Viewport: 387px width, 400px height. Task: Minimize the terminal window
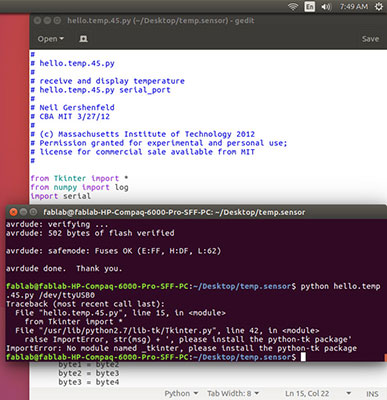23,212
